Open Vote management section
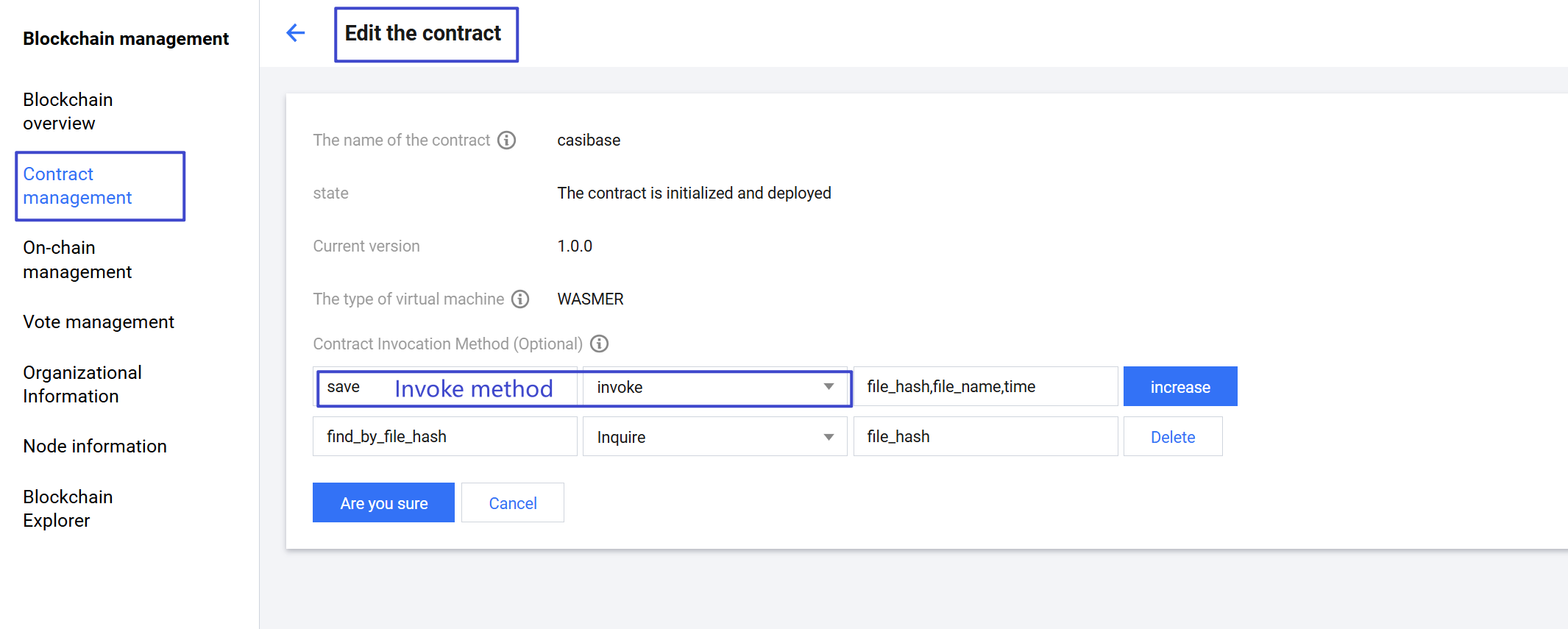Screen dimensions: 1568x629 [99, 322]
